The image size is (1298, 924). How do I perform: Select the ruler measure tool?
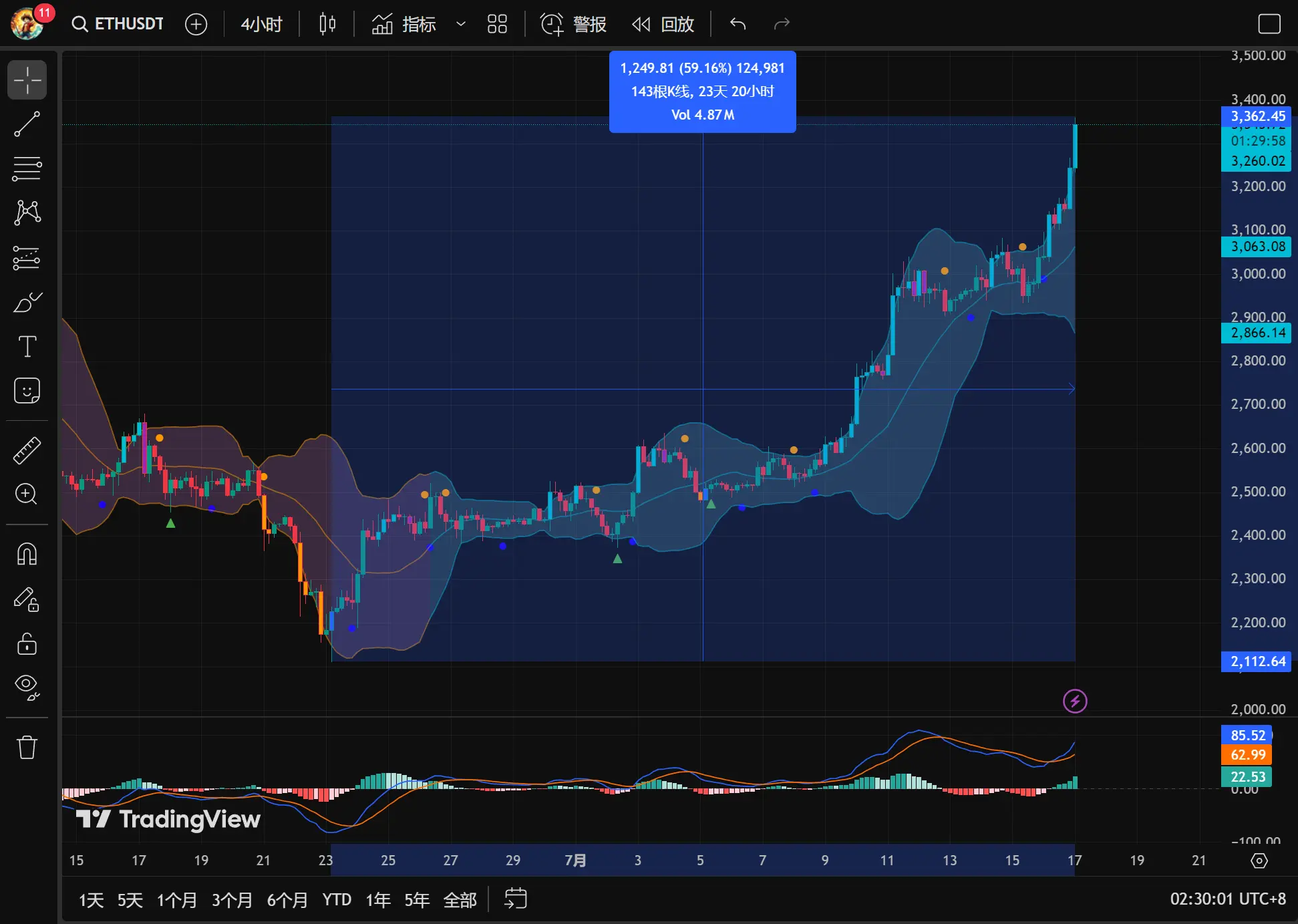click(x=27, y=450)
